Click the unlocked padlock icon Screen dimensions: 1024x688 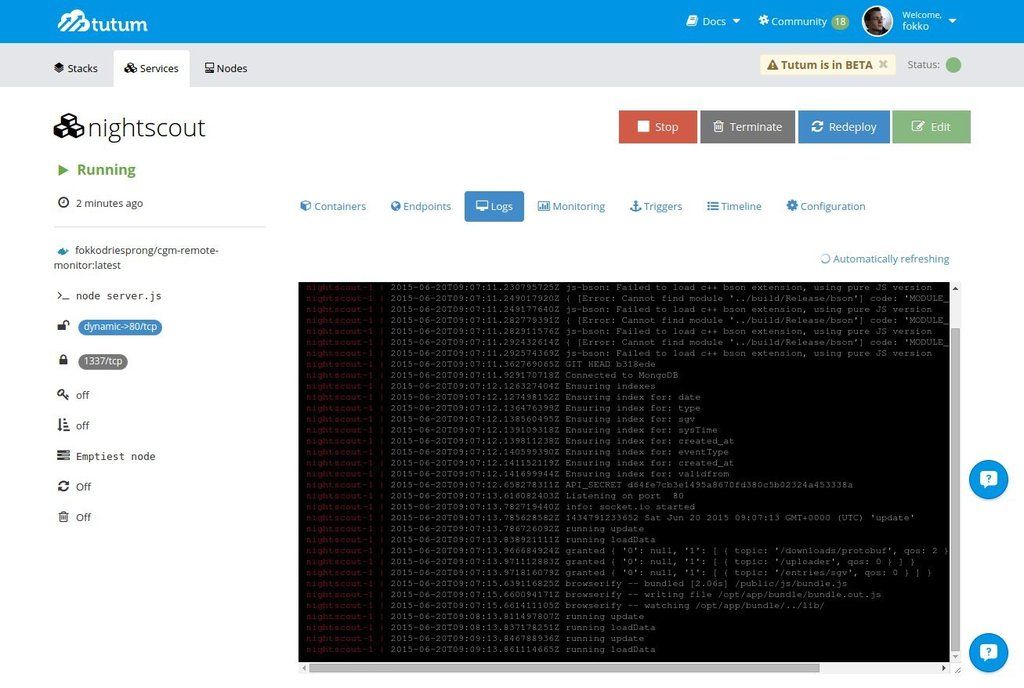click(x=63, y=326)
